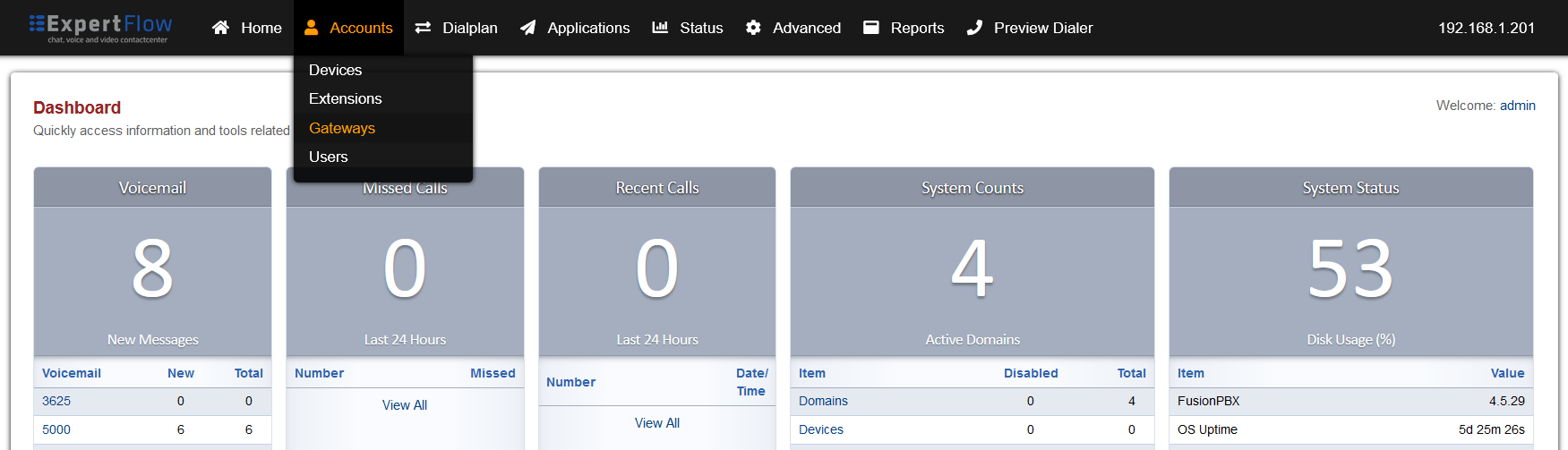Click the Reports card icon
This screenshot has height=450, width=1568.
871,28
